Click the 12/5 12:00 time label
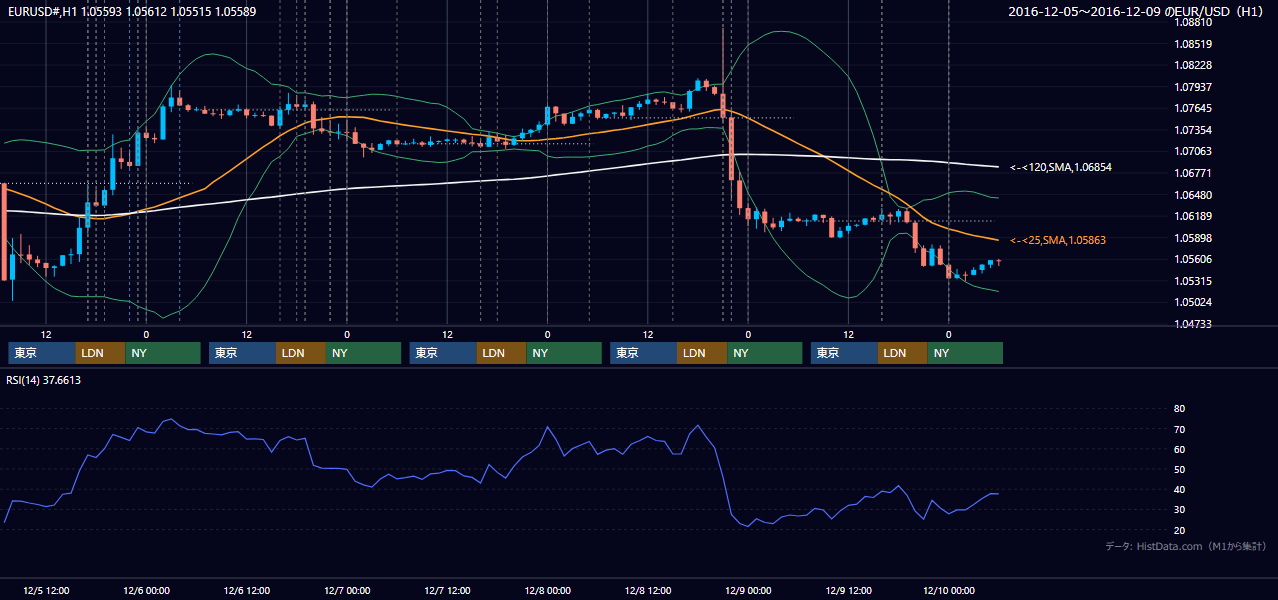This screenshot has width=1278, height=600. click(x=45, y=590)
